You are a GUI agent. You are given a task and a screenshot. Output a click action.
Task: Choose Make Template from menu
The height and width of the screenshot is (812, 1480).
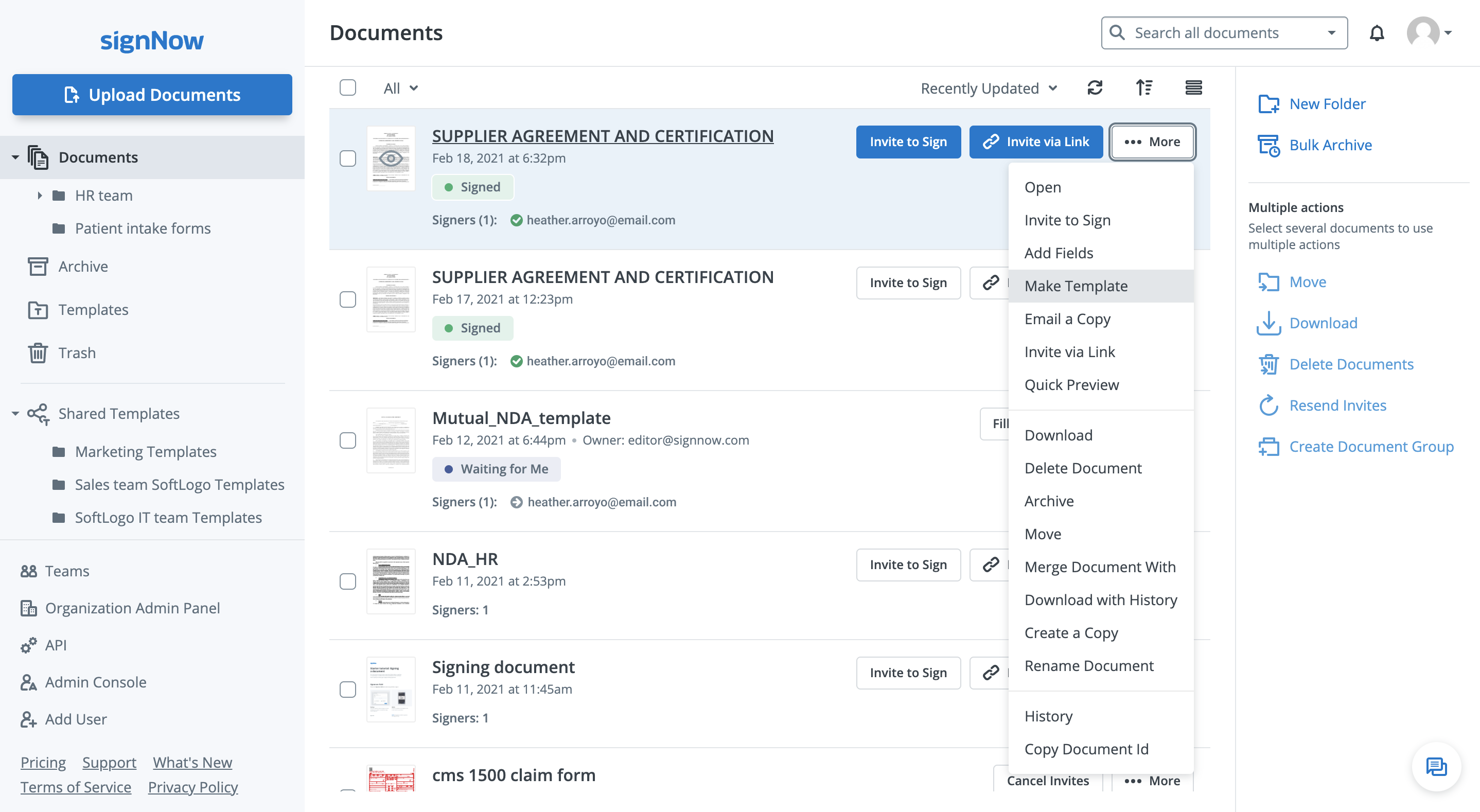(1076, 286)
